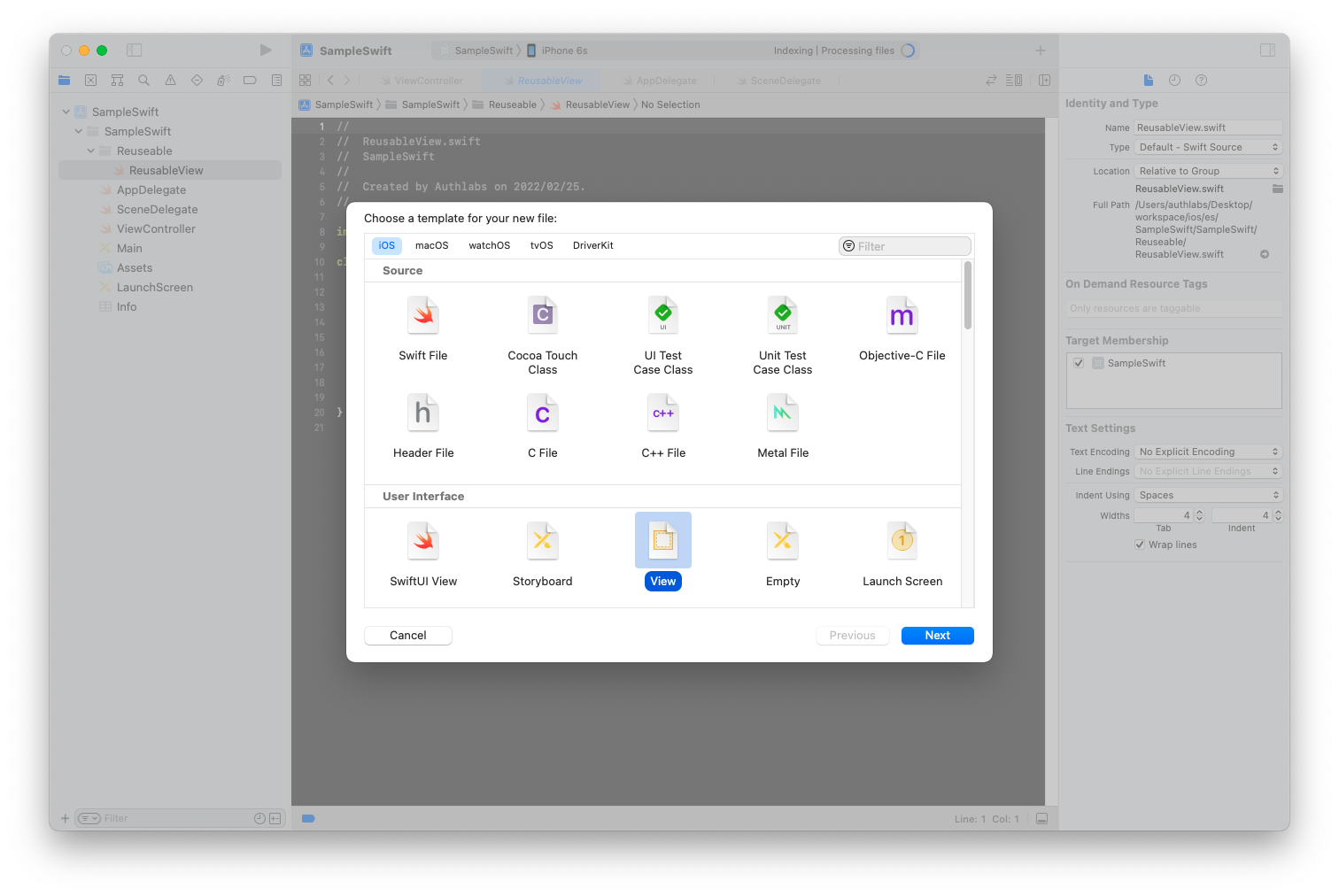Screen dimensions: 1339x896
Task: Switch to the macOS platform tab
Action: [x=432, y=245]
